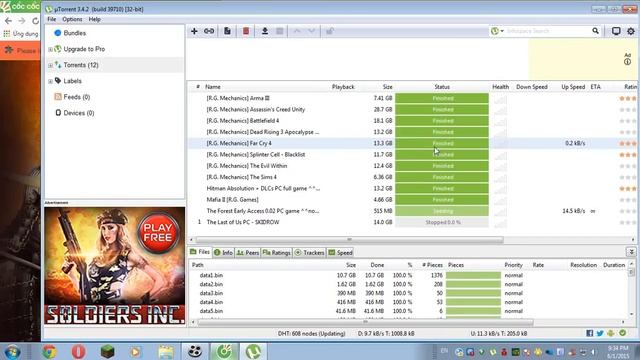Select Feeds (0) in sidebar
640x360 pixels.
point(76,97)
